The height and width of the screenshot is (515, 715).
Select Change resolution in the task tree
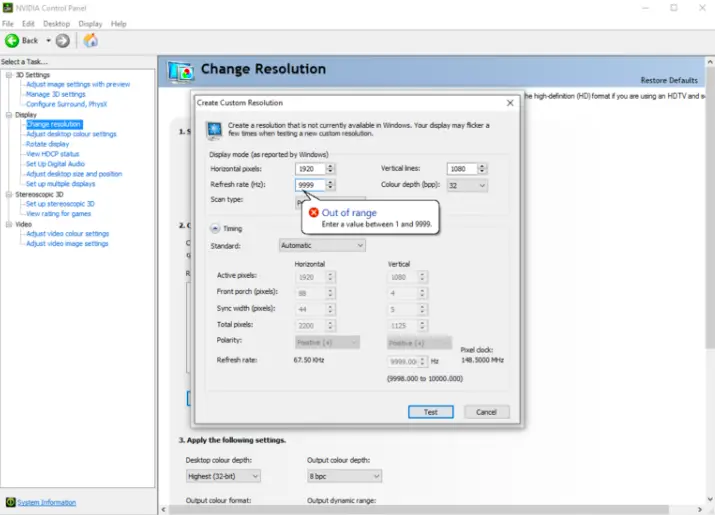pos(54,125)
